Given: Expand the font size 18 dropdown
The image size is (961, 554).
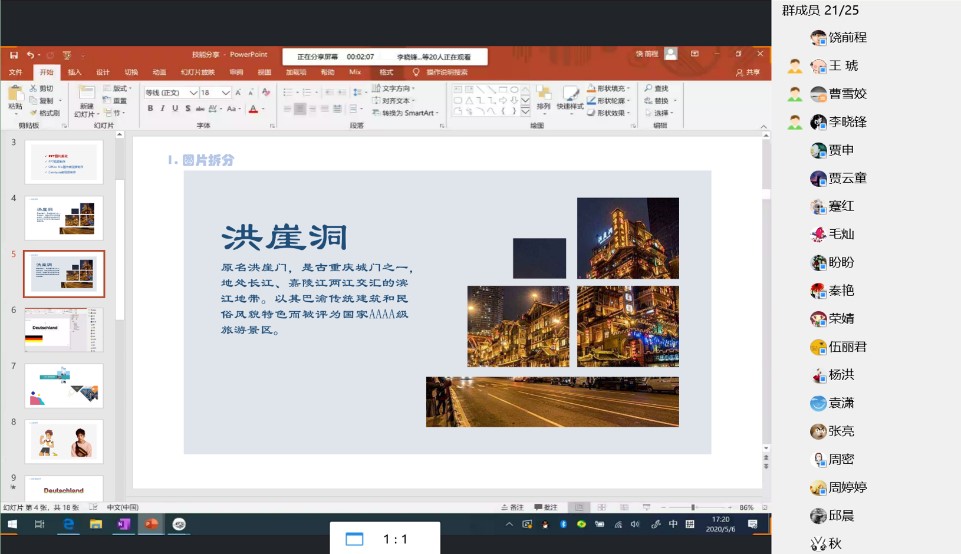Looking at the screenshot, I should pyautogui.click(x=226, y=93).
